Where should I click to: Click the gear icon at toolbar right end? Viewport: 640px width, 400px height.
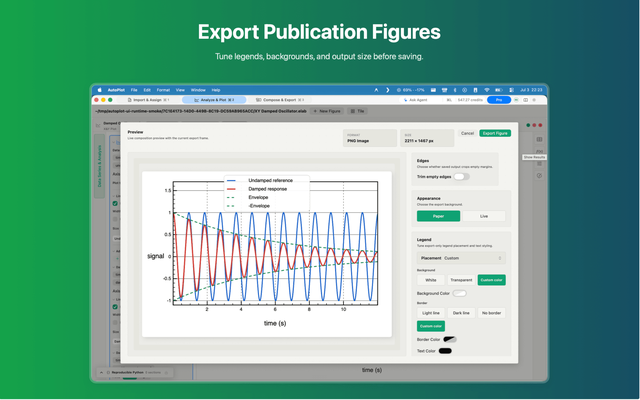534,100
